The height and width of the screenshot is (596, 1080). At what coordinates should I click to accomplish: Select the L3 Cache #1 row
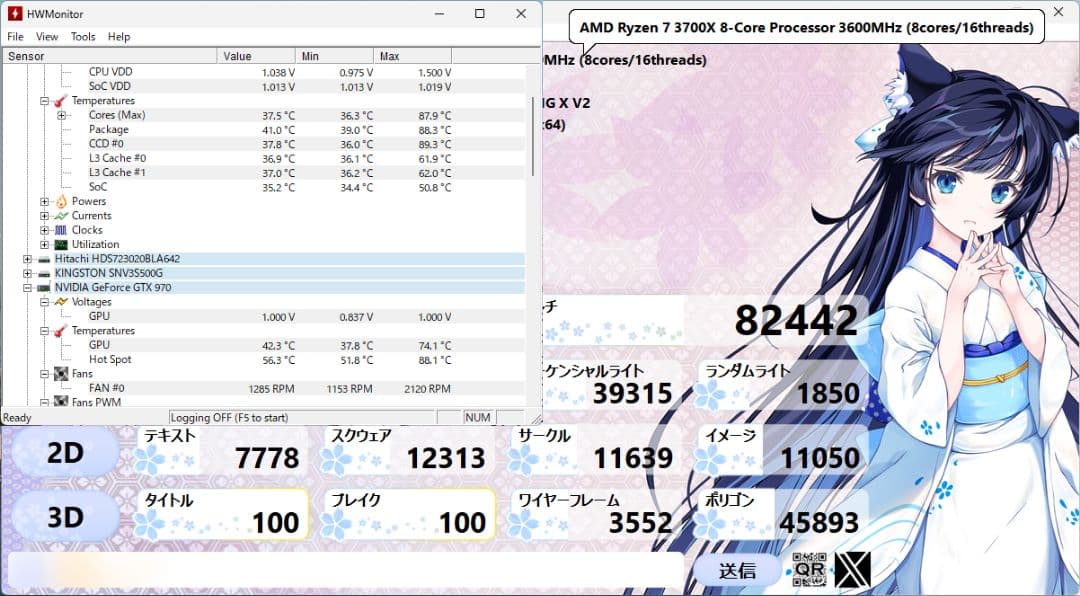point(264,173)
